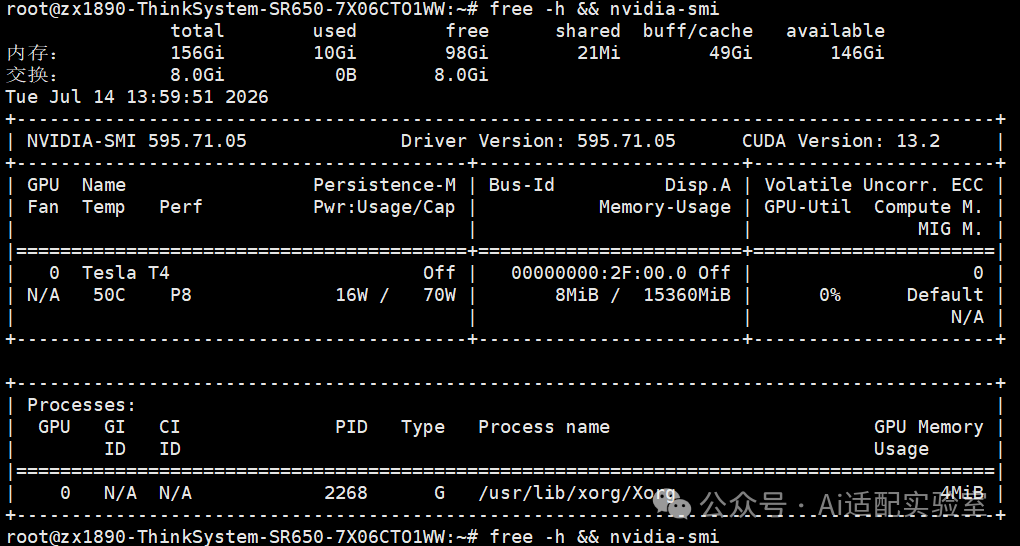Click the swap used value 0B
Image resolution: width=1020 pixels, height=546 pixels.
346,75
